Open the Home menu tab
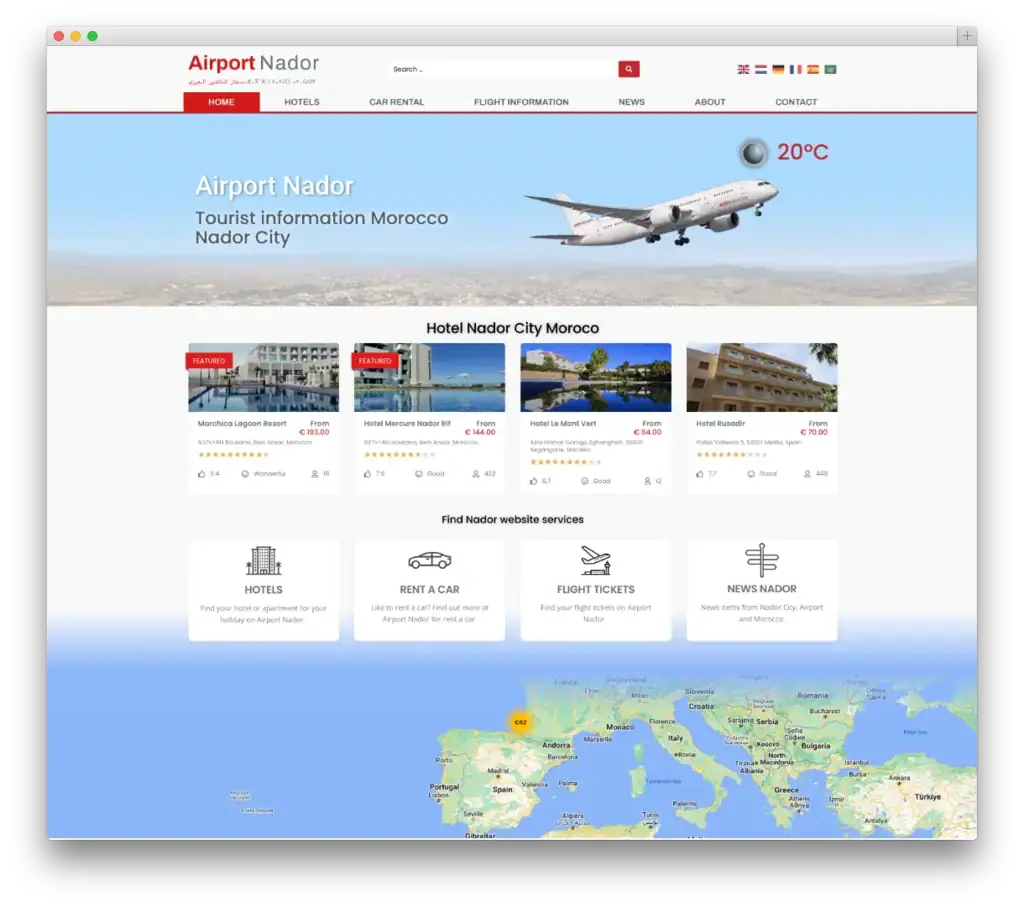Image resolution: width=1024 pixels, height=907 pixels. (x=221, y=102)
